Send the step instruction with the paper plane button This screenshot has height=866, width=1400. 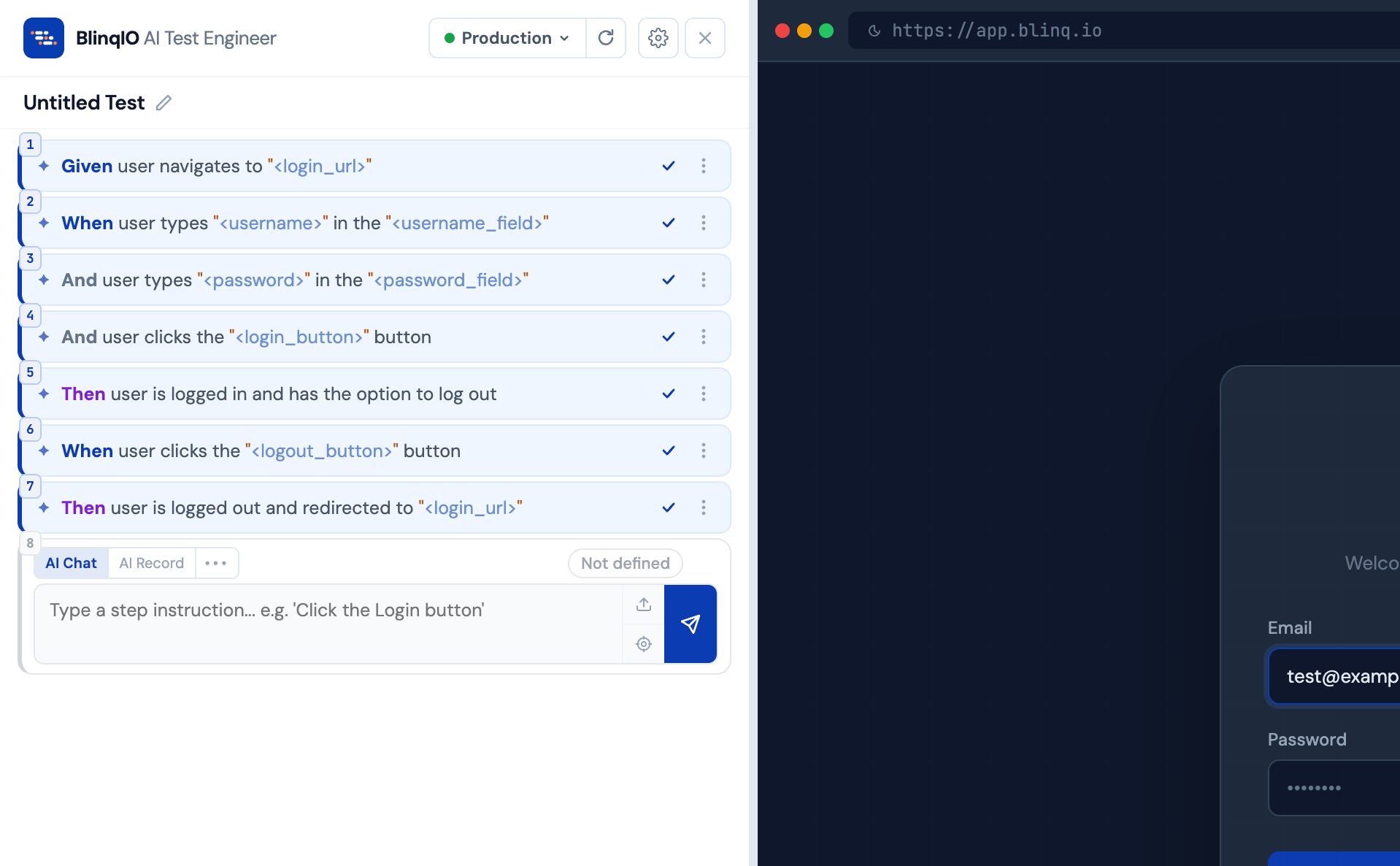point(691,624)
